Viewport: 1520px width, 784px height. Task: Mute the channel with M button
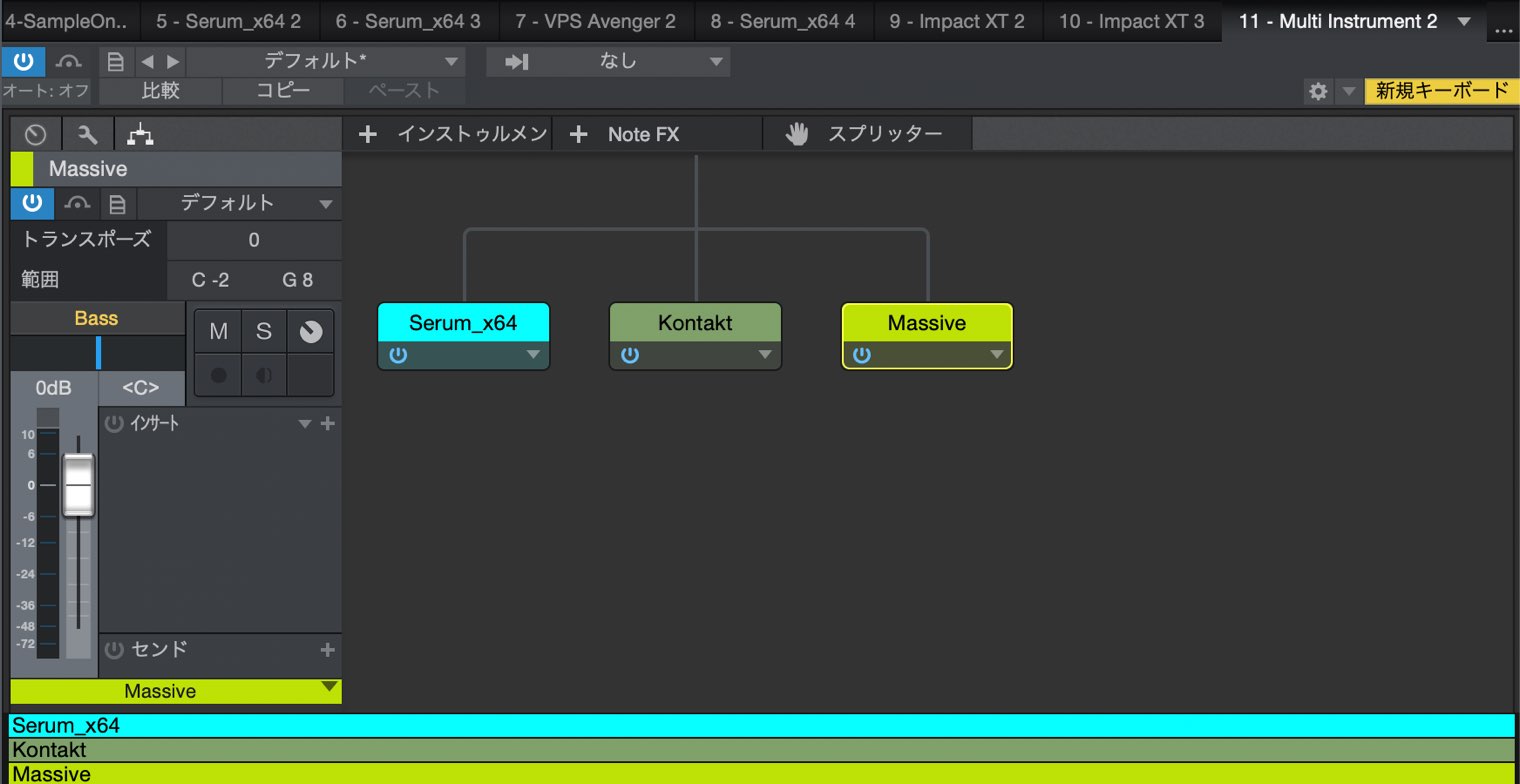point(218,332)
